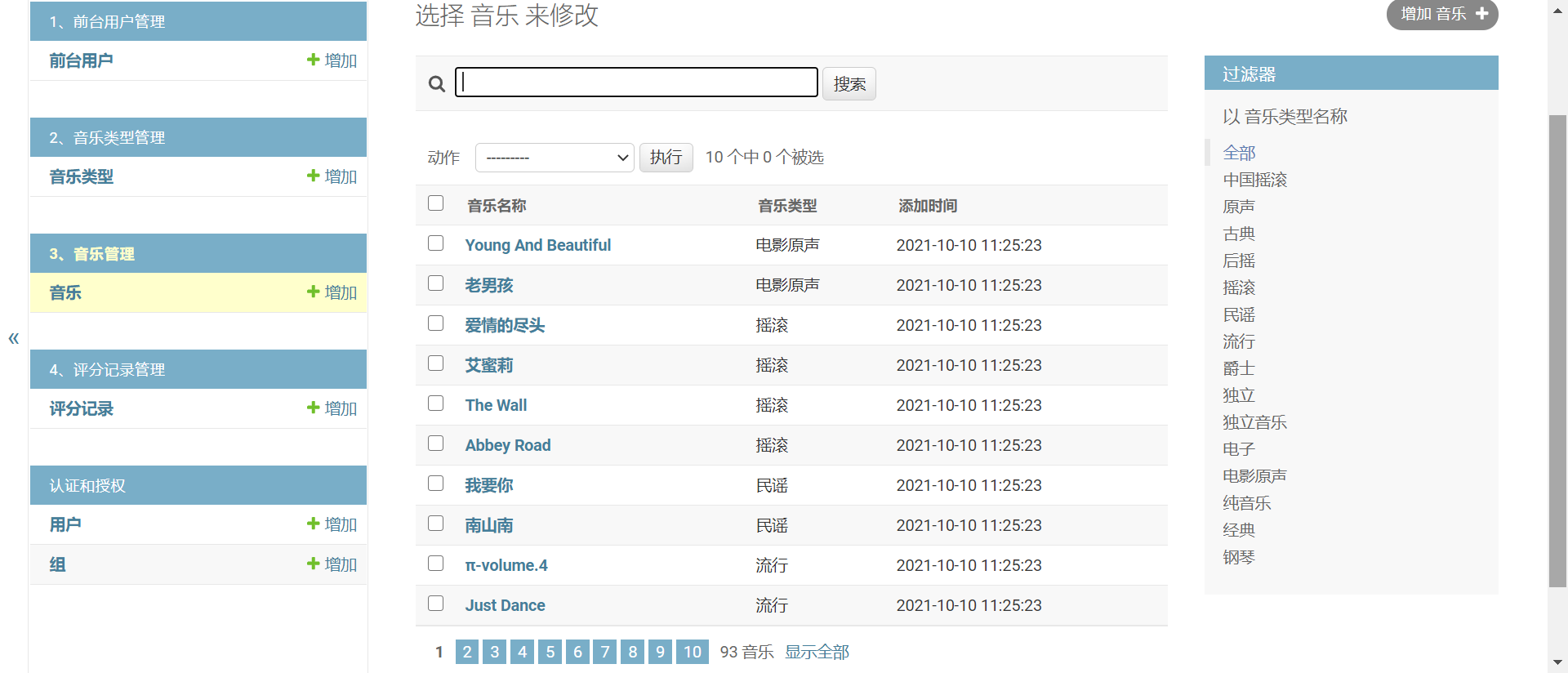Add a new 音乐类型 via plus link
The width and height of the screenshot is (1568, 673).
[332, 176]
